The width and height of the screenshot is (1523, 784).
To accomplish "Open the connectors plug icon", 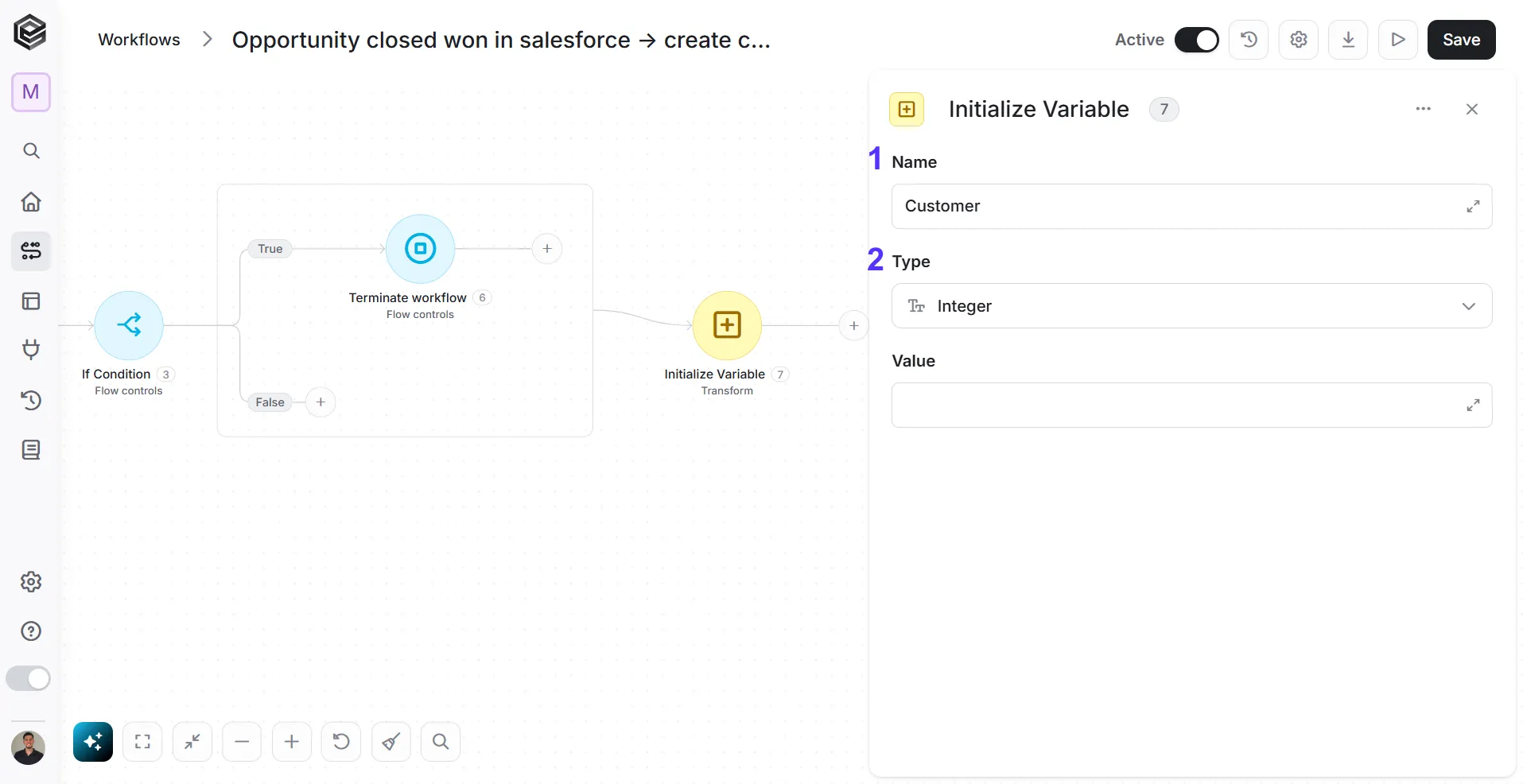I will point(31,350).
